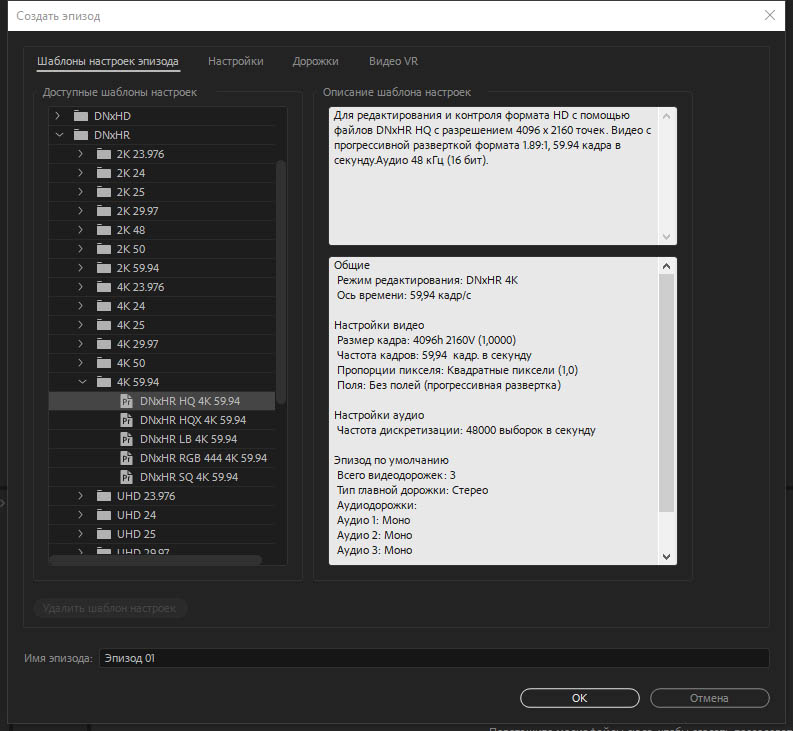This screenshot has width=793, height=731.
Task: Click the UHD 25 folder icon
Action: pyautogui.click(x=104, y=534)
